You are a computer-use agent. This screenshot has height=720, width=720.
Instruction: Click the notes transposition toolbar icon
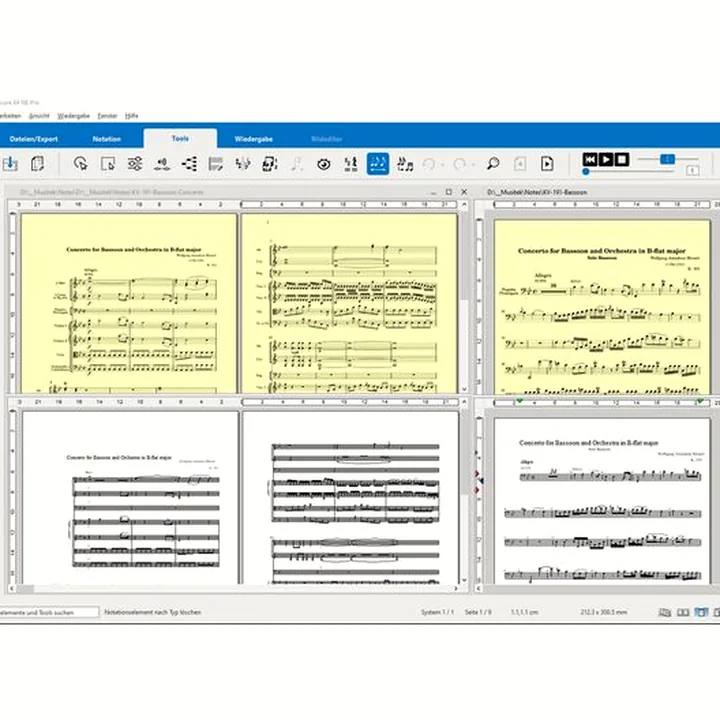coord(243,164)
